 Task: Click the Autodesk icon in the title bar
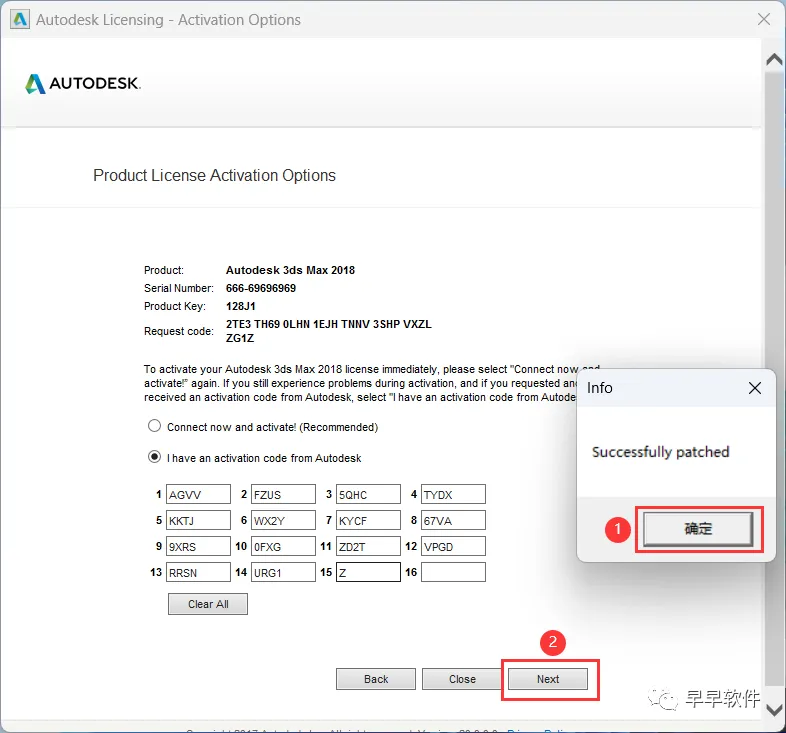[20, 20]
